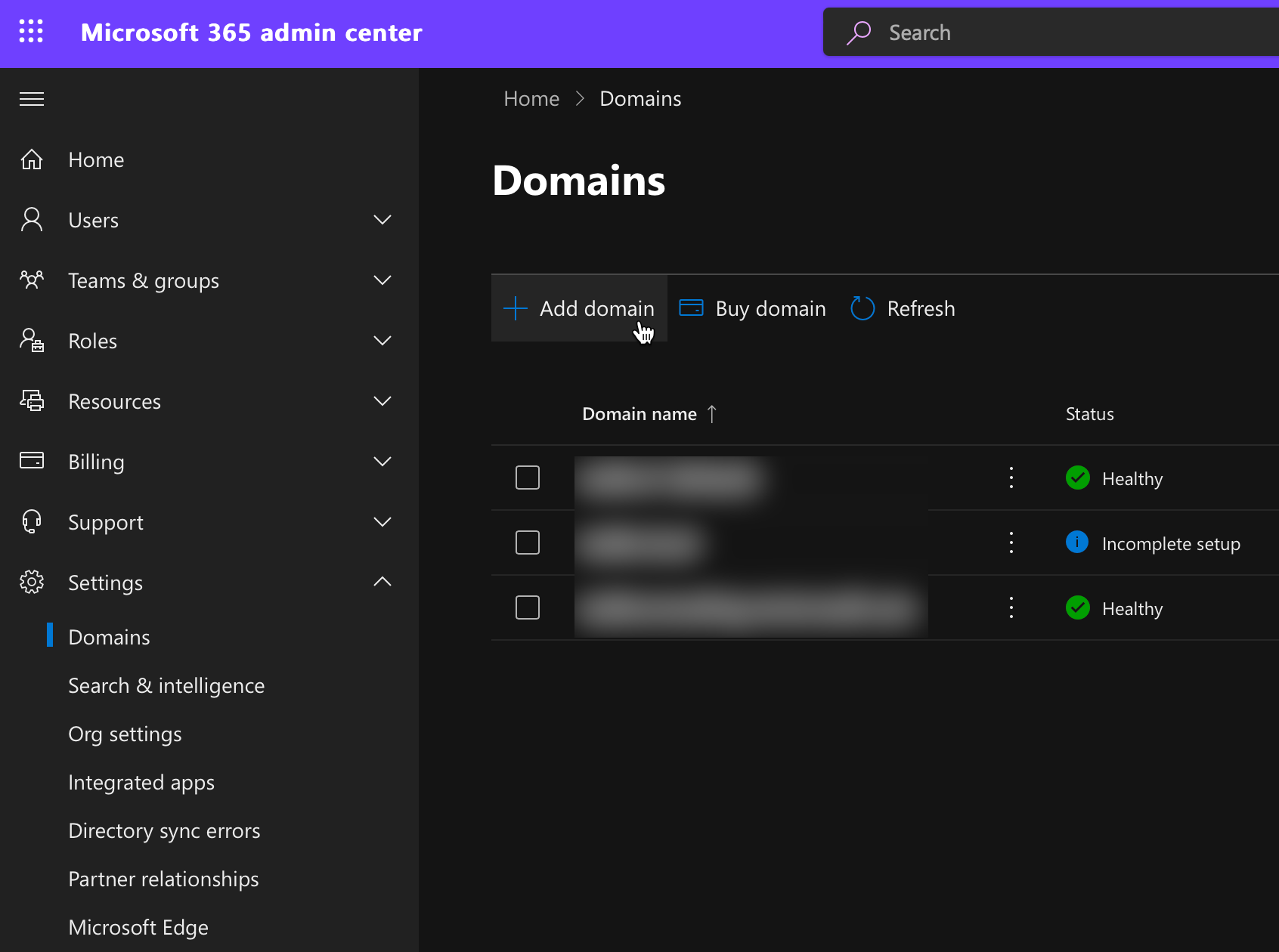
Task: Open the app launcher waffle icon
Action: [x=31, y=32]
